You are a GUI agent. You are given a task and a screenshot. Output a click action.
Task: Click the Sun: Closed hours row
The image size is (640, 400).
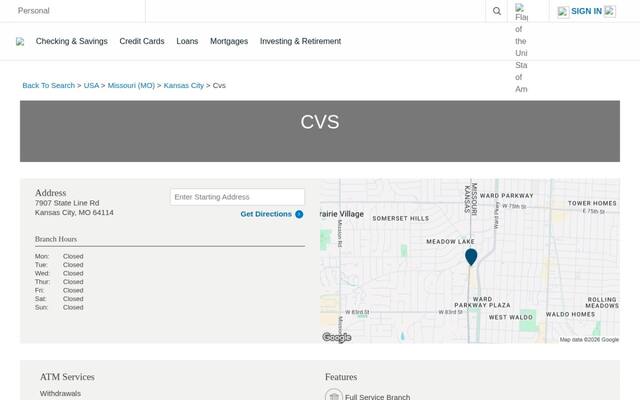(59, 307)
